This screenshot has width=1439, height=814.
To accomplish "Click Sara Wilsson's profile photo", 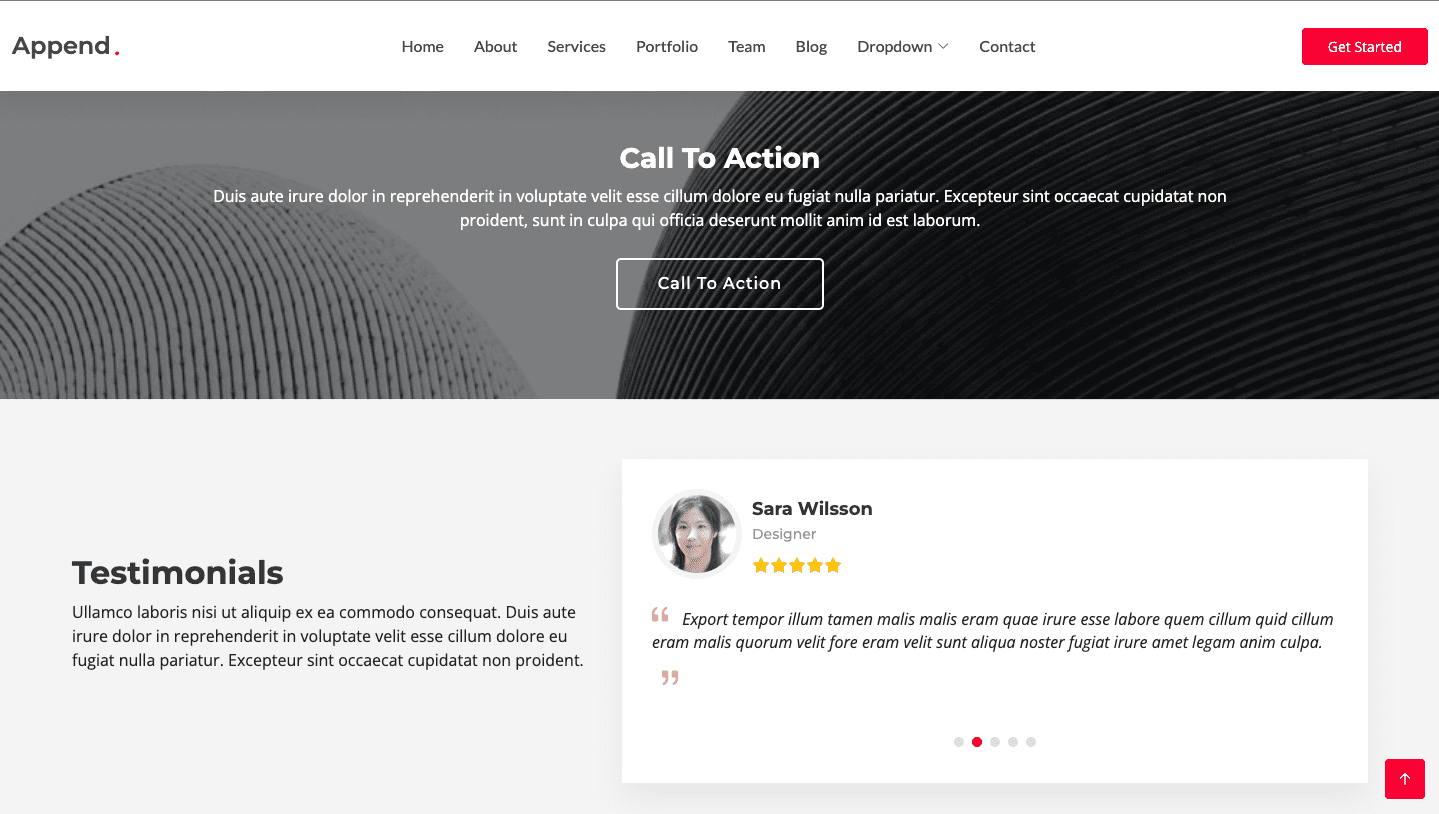I will [696, 533].
